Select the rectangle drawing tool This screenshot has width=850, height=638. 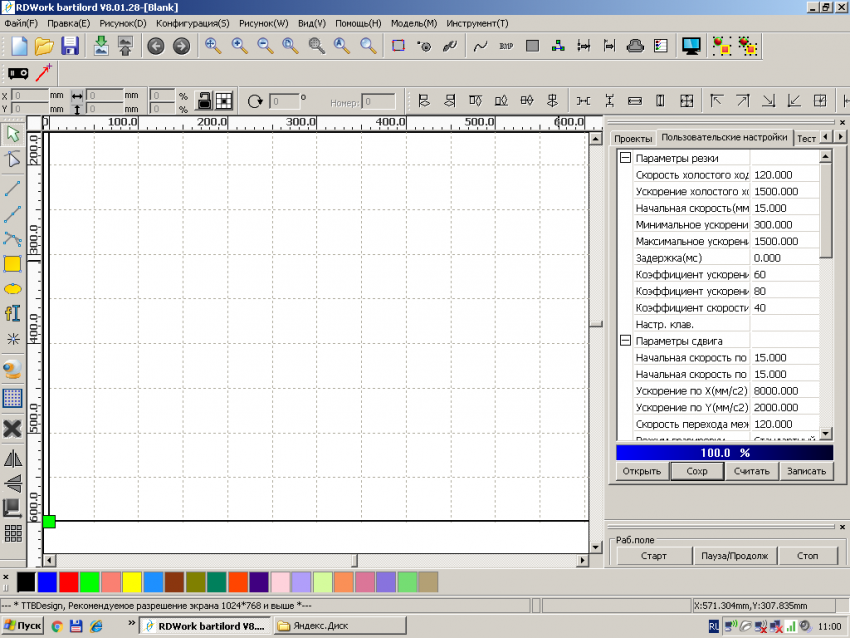coord(13,264)
